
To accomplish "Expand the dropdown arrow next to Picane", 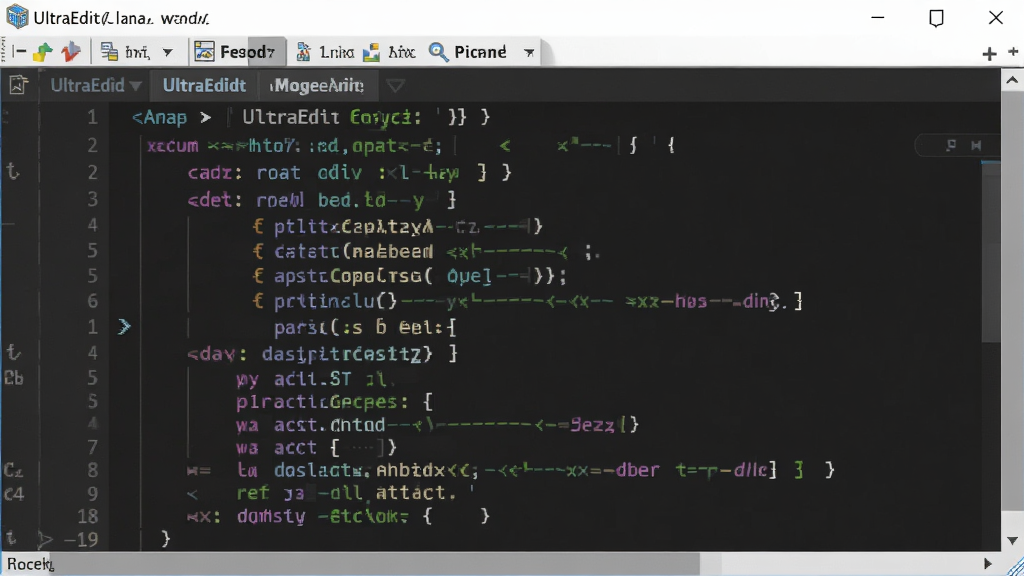I will coord(529,52).
